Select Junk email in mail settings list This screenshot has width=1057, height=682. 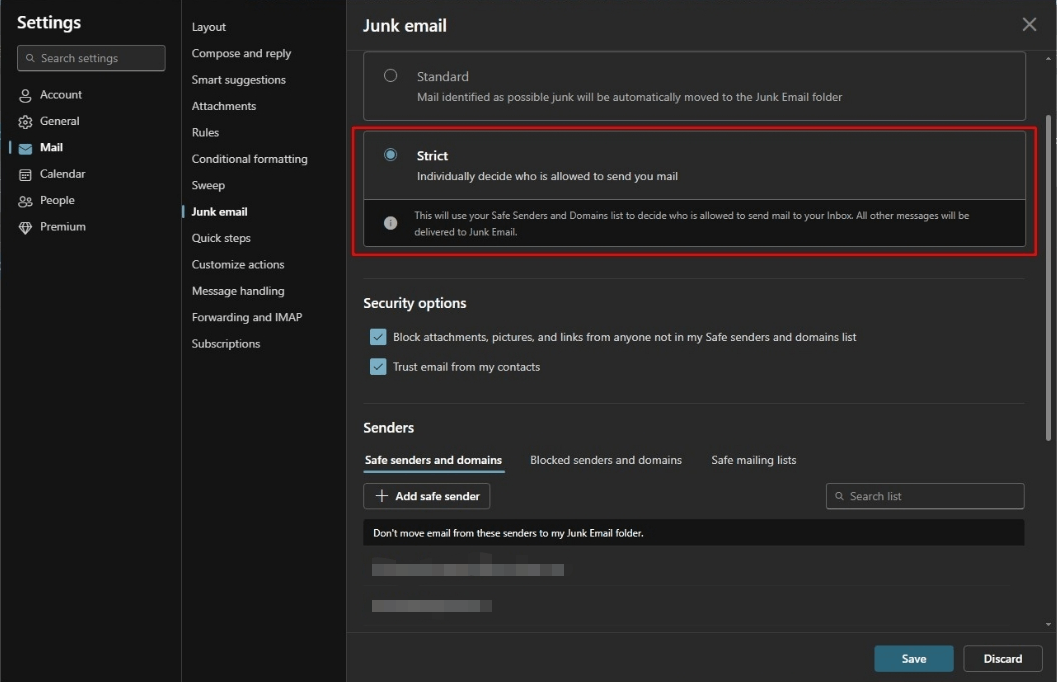click(219, 212)
